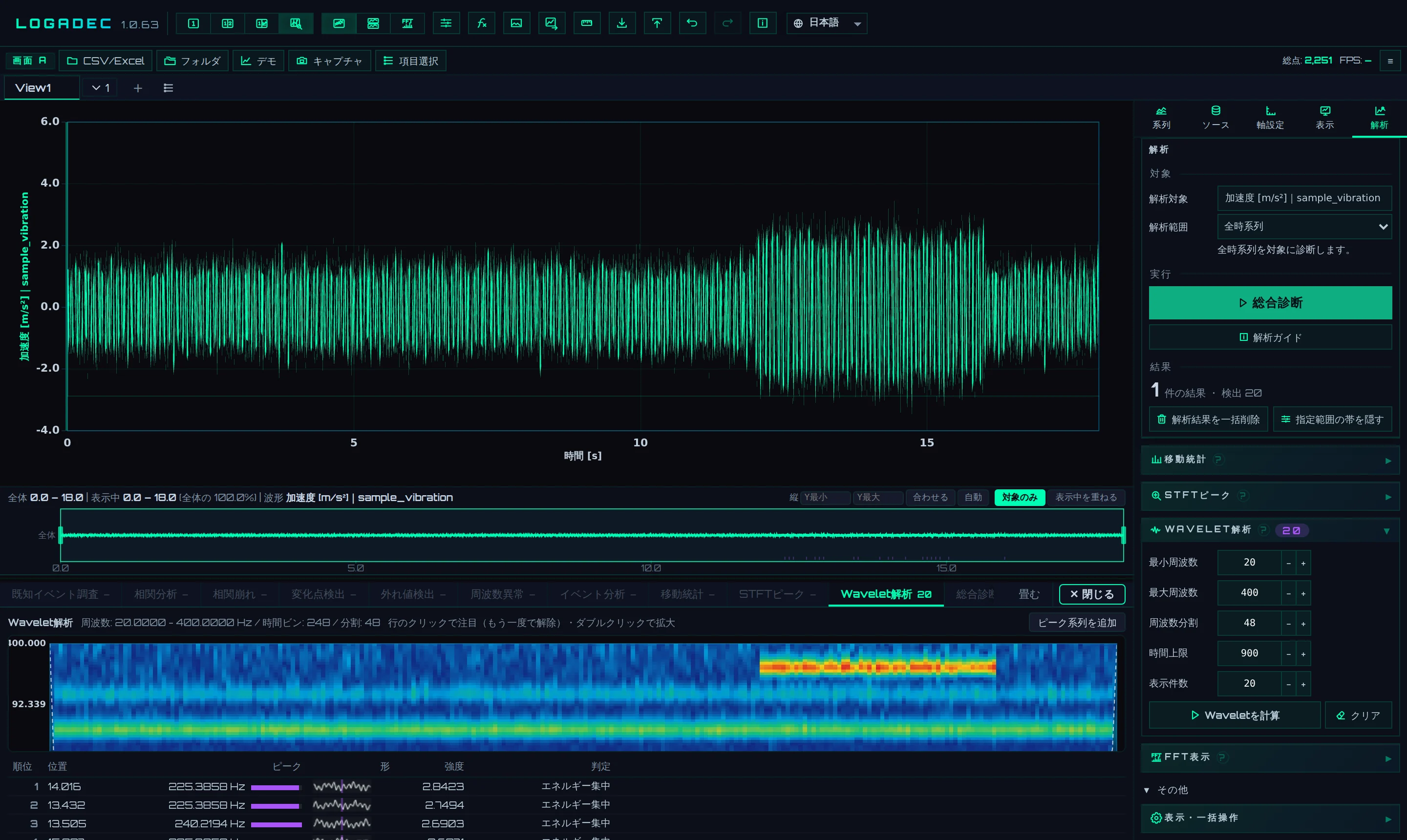Viewport: 1407px width, 840px height.
Task: Open the fx formula editor icon
Action: click(481, 23)
